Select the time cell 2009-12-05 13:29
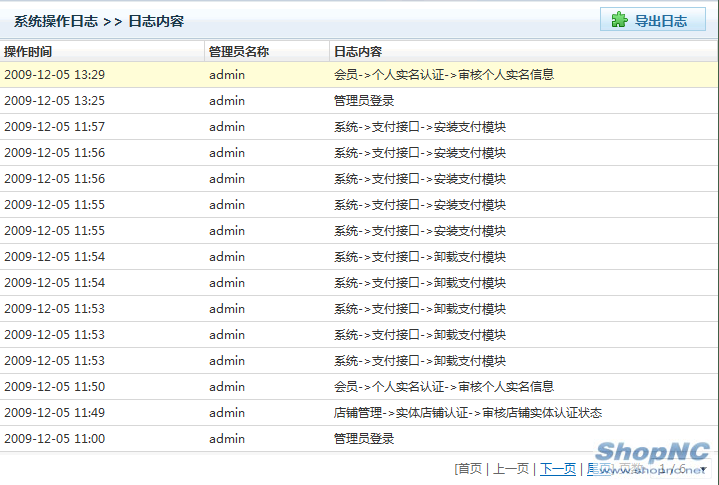This screenshot has height=485, width=719. click(x=55, y=75)
